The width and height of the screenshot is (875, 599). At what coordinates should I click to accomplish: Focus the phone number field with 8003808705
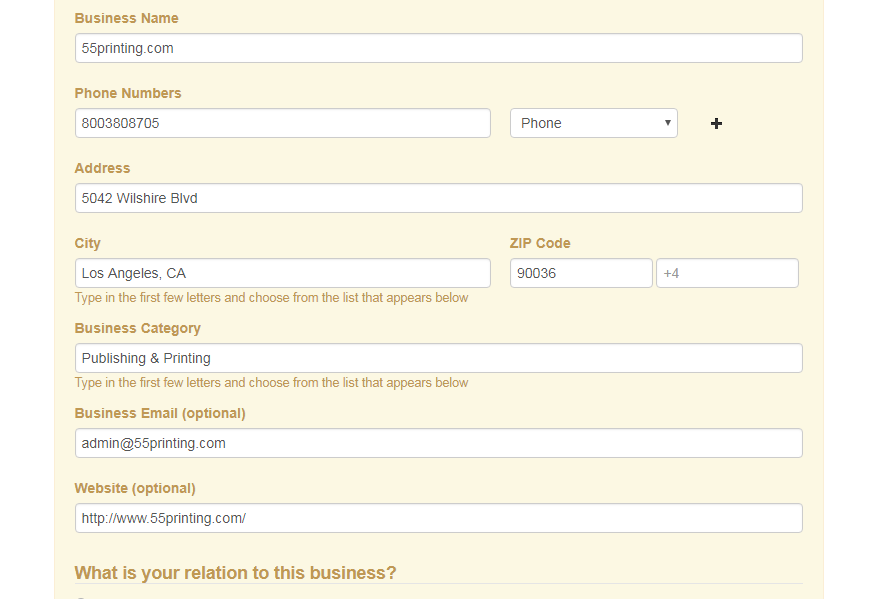282,123
